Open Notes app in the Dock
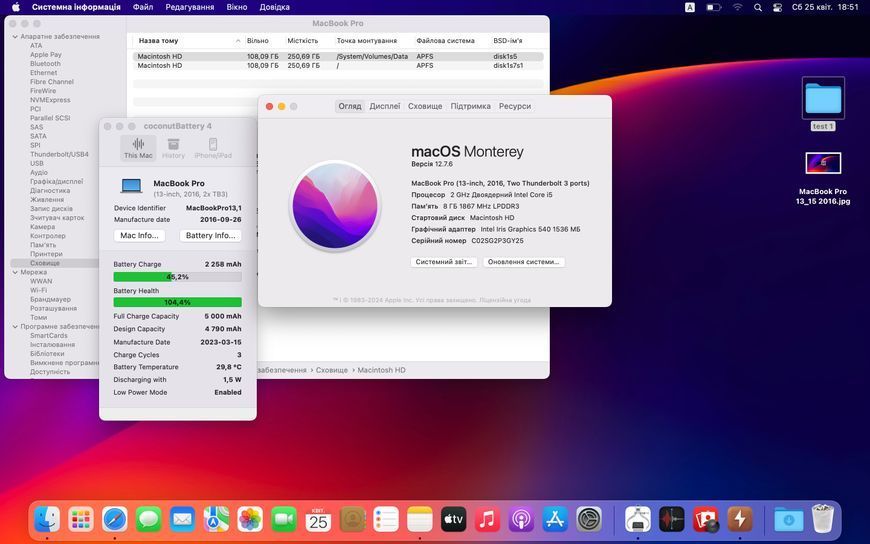870x544 pixels. (419, 520)
